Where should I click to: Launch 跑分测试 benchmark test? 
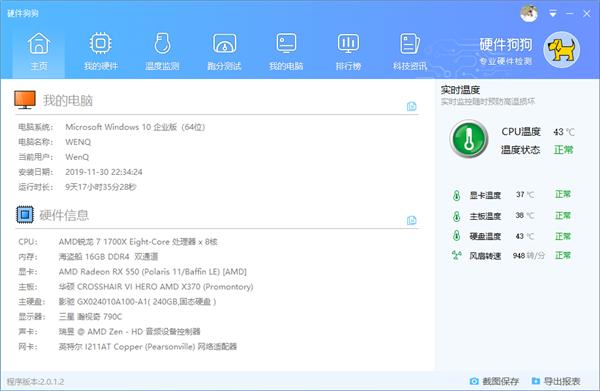tap(224, 52)
